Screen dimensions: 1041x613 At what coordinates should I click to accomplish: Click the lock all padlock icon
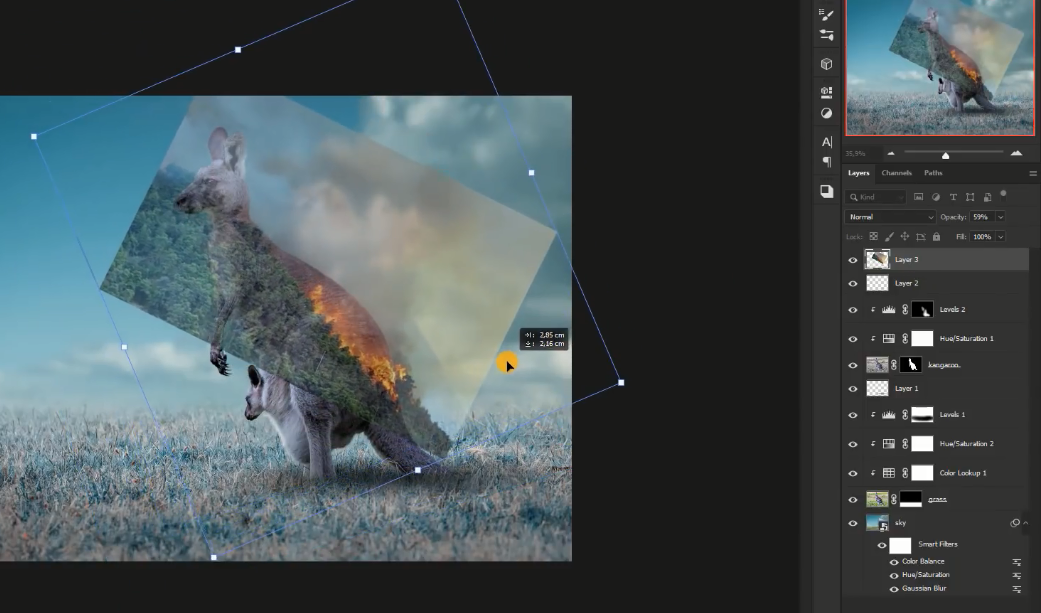936,237
